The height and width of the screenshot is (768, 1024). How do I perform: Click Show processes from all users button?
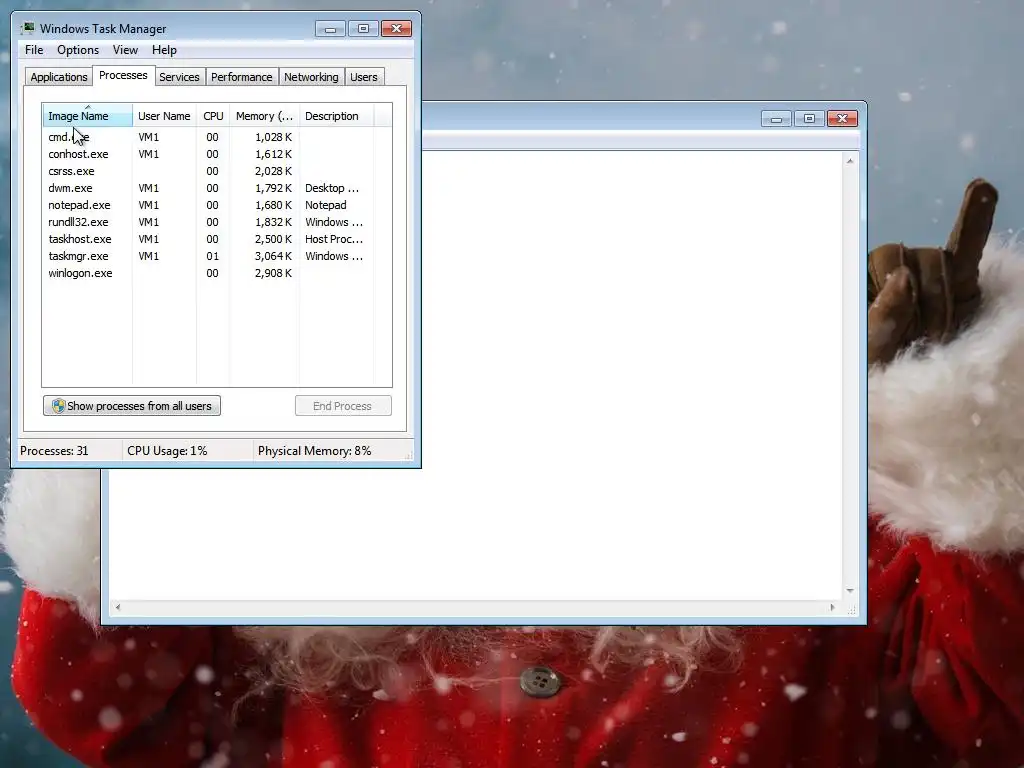(x=132, y=406)
